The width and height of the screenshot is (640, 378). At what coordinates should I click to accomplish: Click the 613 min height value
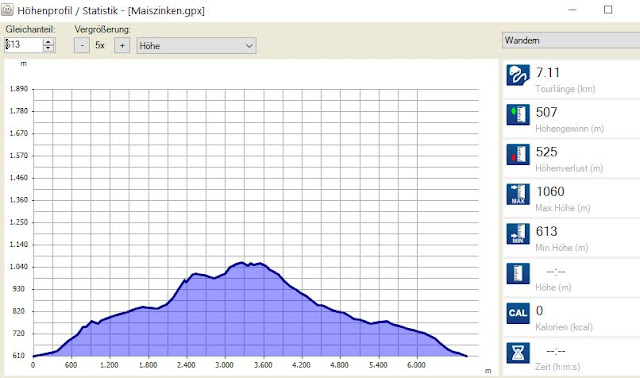click(547, 231)
